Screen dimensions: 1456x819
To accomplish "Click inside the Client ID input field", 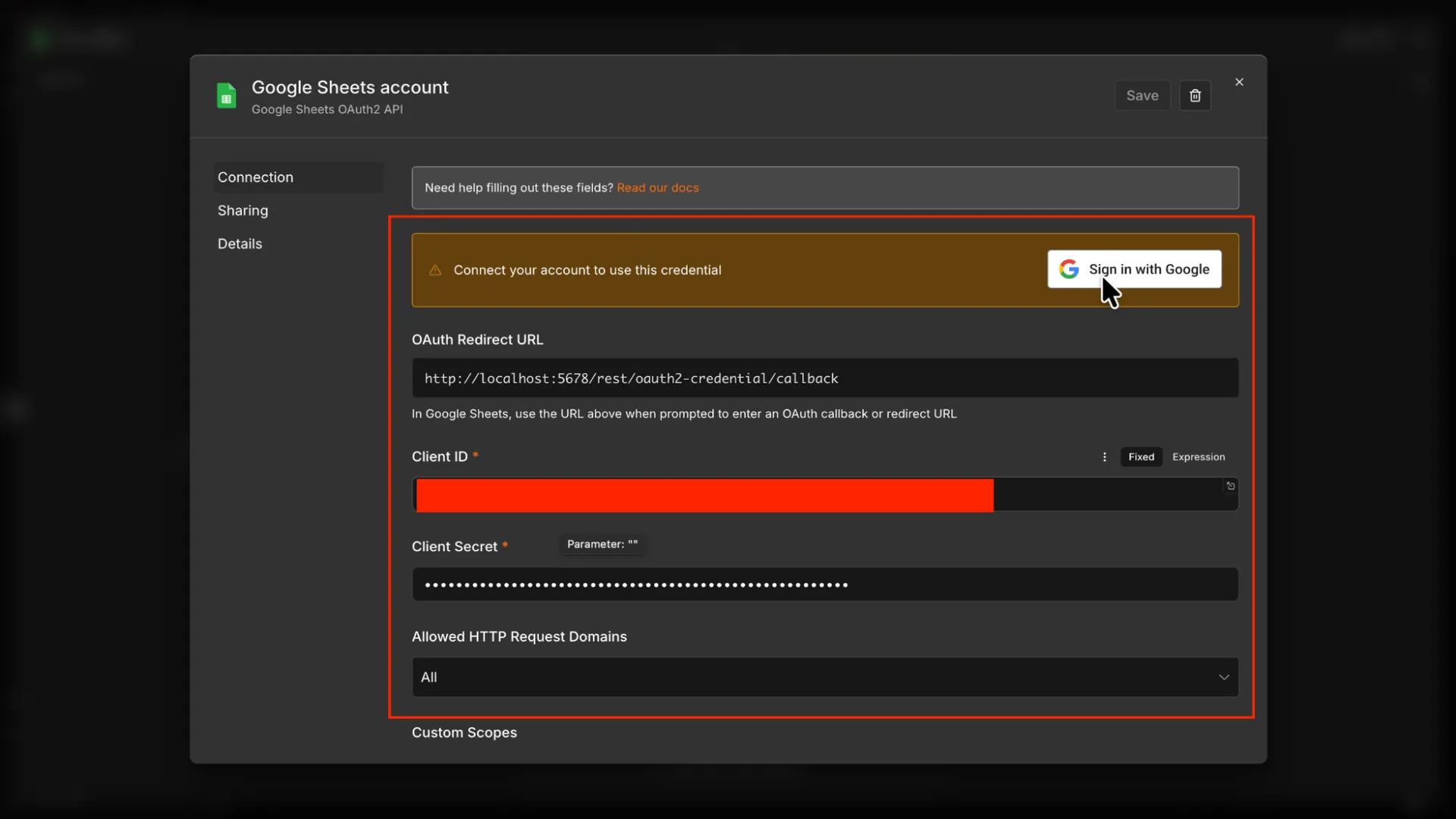I will pos(825,494).
